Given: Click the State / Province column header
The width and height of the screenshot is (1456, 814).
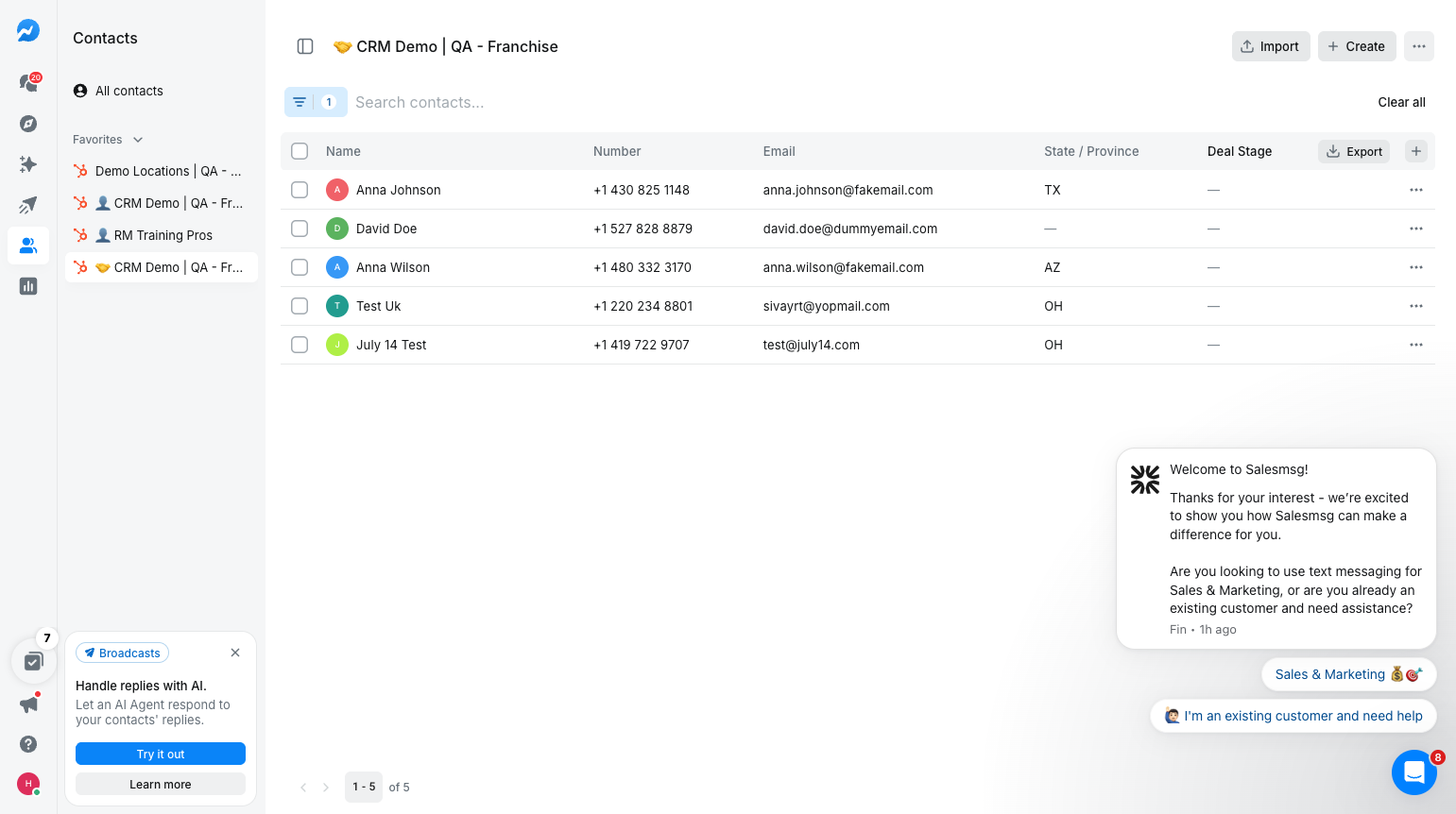Looking at the screenshot, I should click(1091, 151).
